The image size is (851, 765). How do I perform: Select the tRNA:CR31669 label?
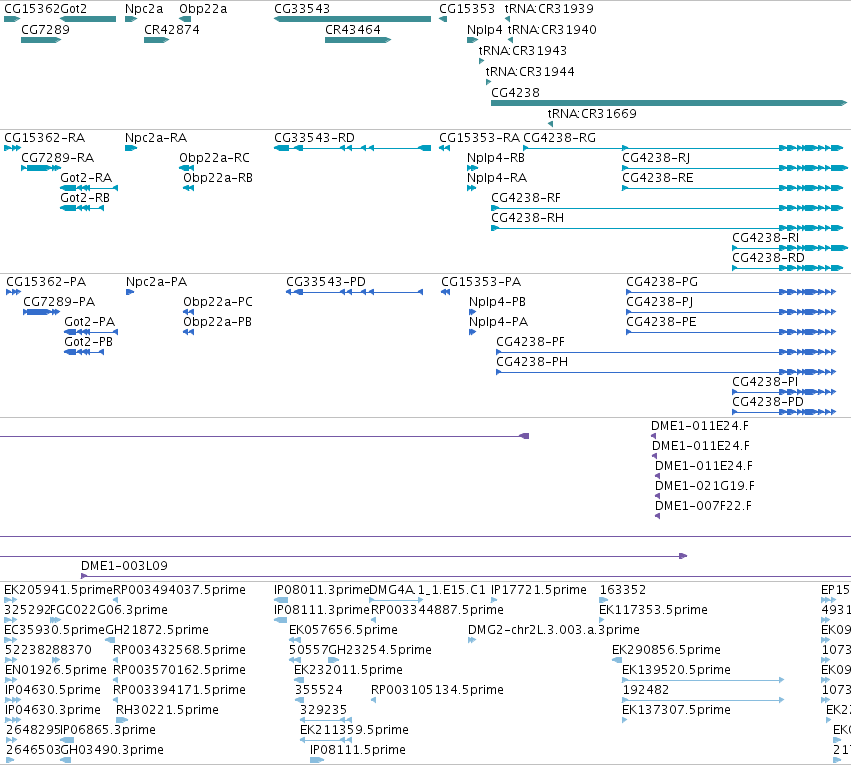tap(592, 114)
